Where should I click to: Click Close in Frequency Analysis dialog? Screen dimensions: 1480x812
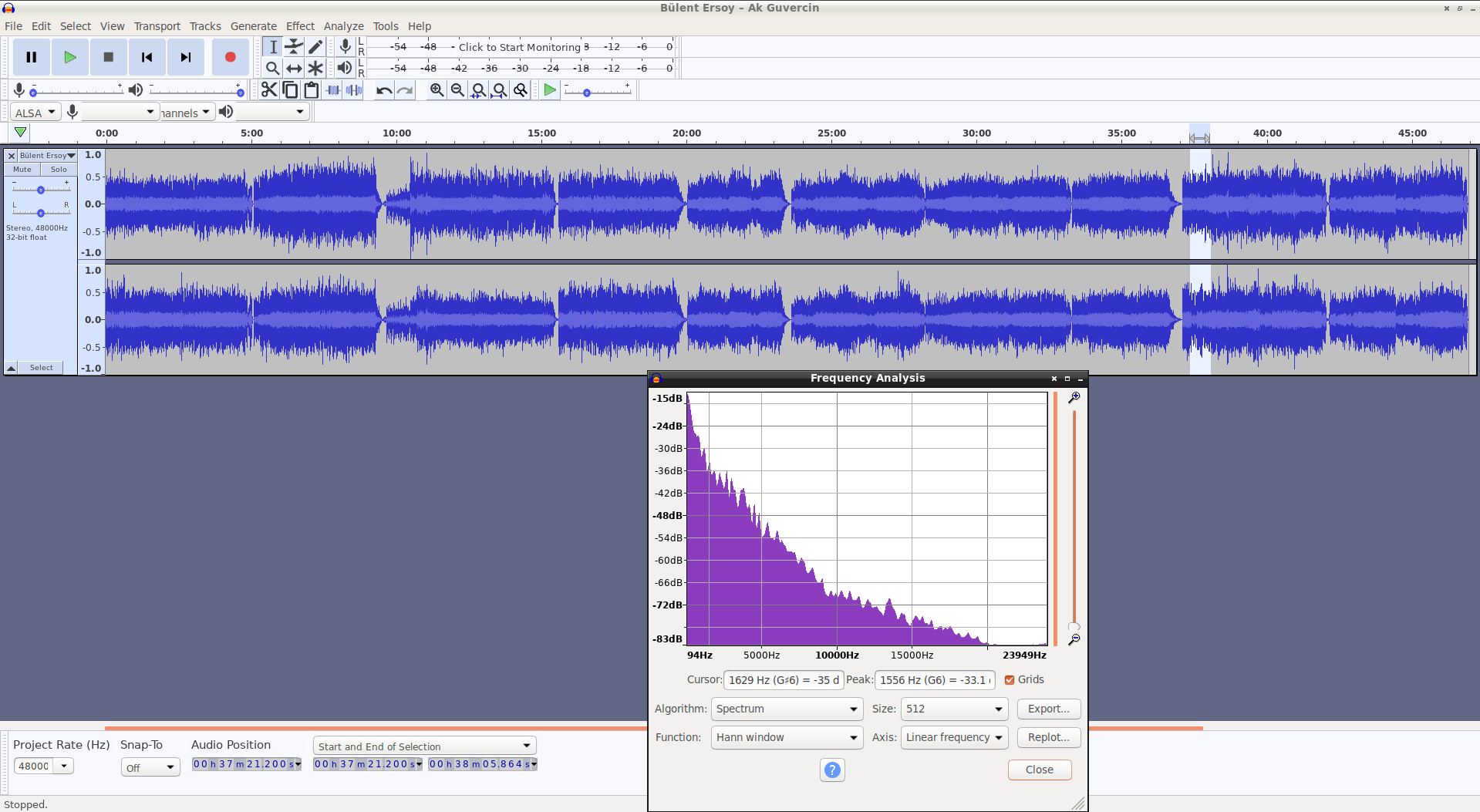click(x=1040, y=770)
